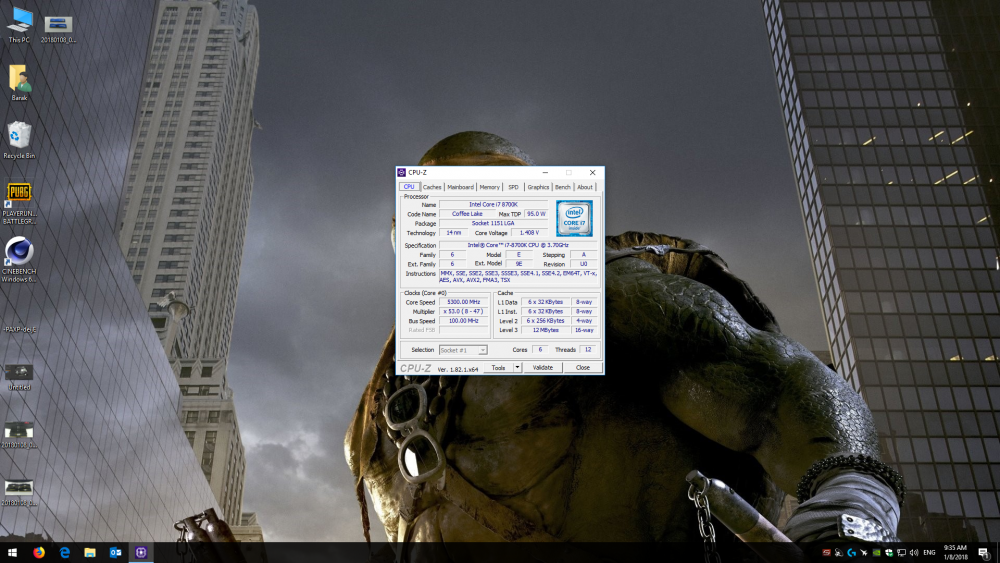Switch to the CPU tab
Image resolution: width=1000 pixels, height=563 pixels.
pos(409,187)
